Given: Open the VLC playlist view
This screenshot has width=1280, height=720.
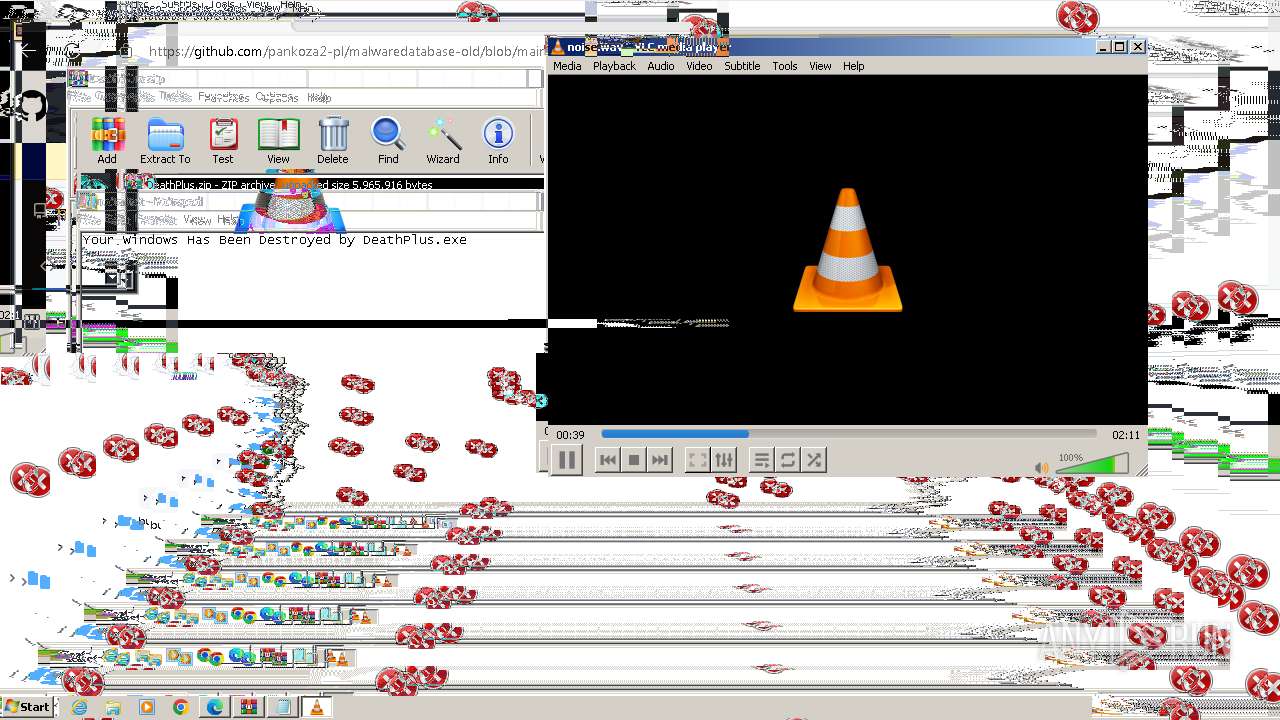Looking at the screenshot, I should coord(761,460).
